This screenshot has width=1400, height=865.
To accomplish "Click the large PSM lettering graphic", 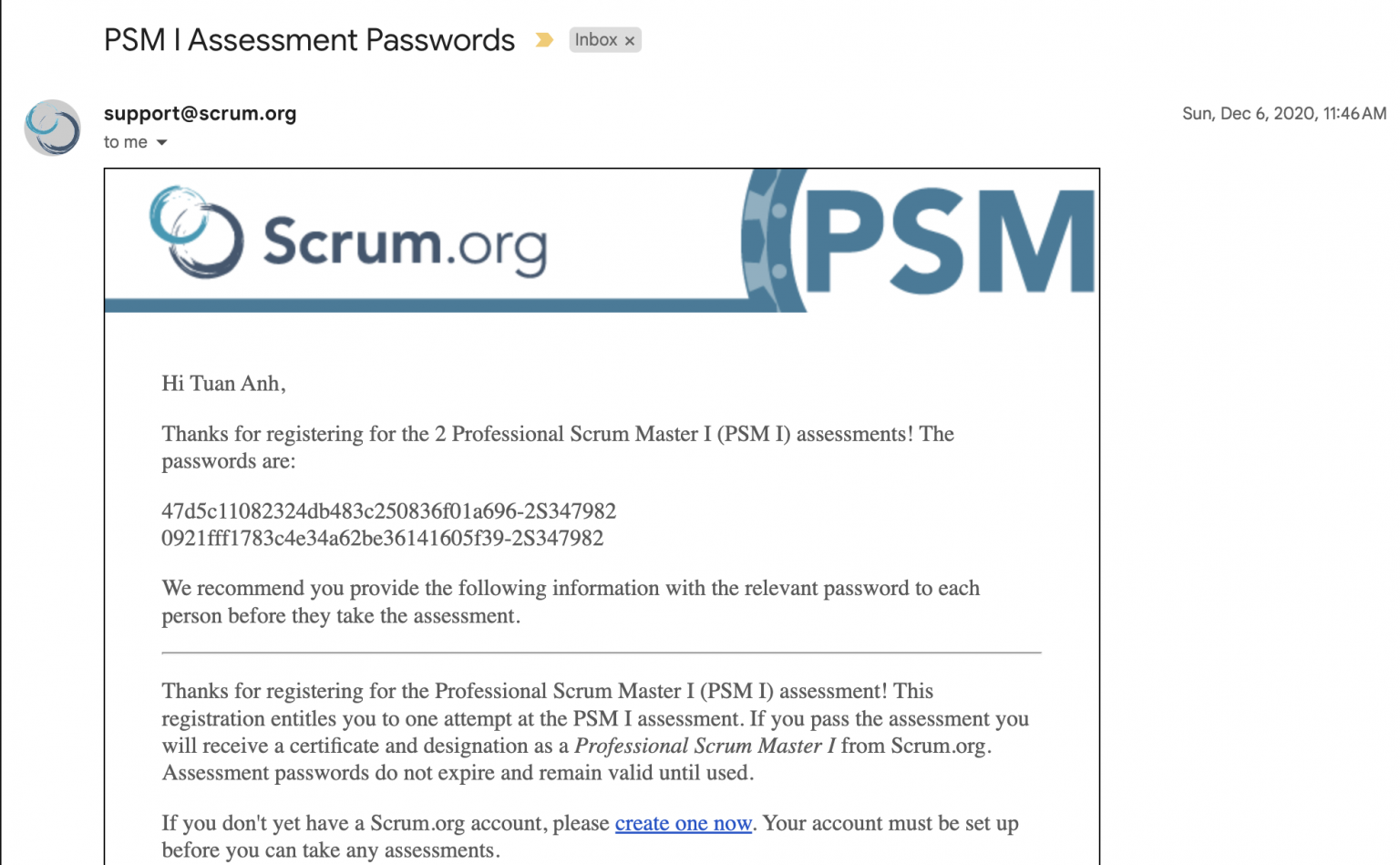I will click(948, 242).
